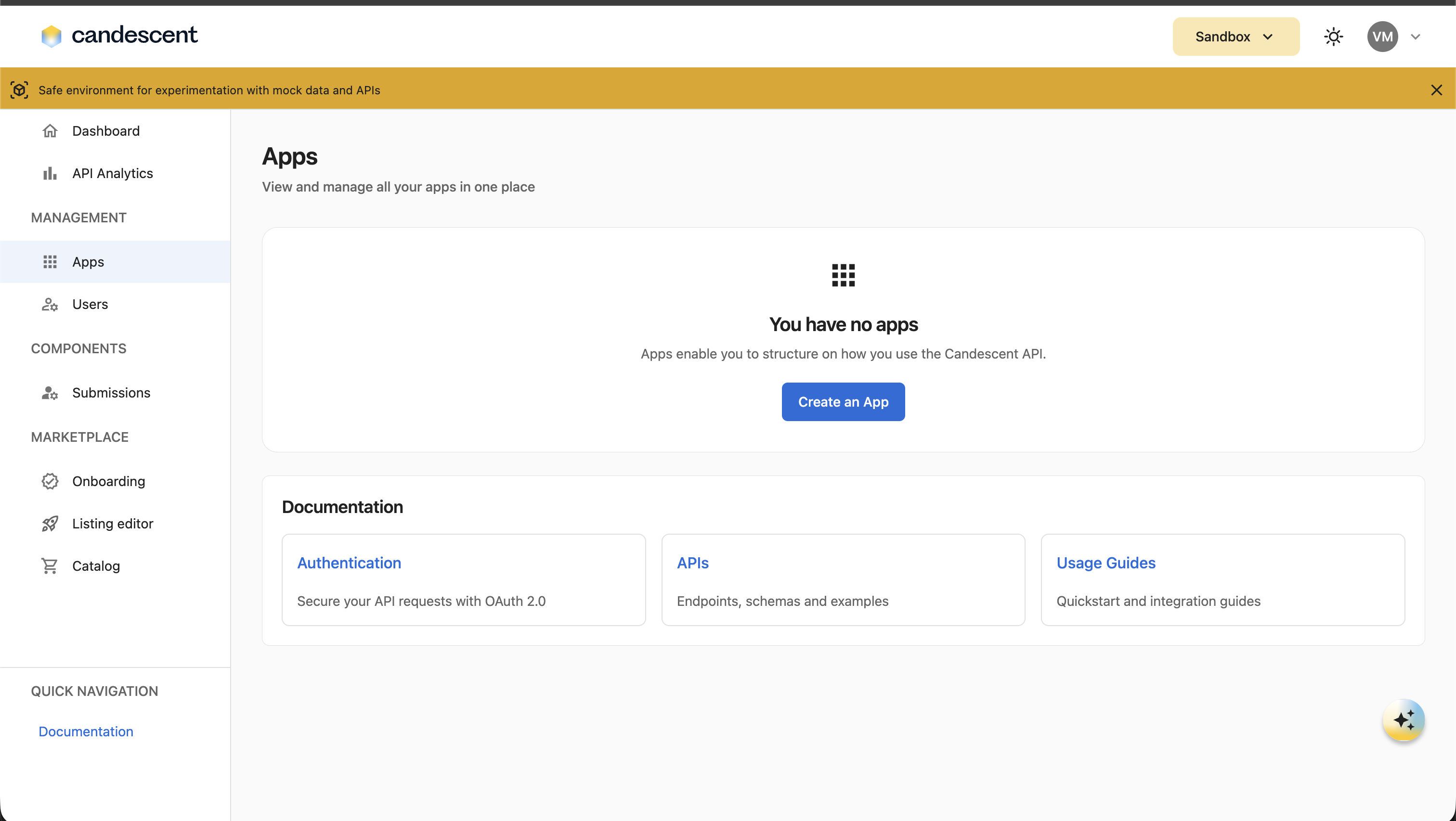This screenshot has height=821, width=1456.
Task: Click the MANAGEMENT section label
Action: click(x=78, y=218)
